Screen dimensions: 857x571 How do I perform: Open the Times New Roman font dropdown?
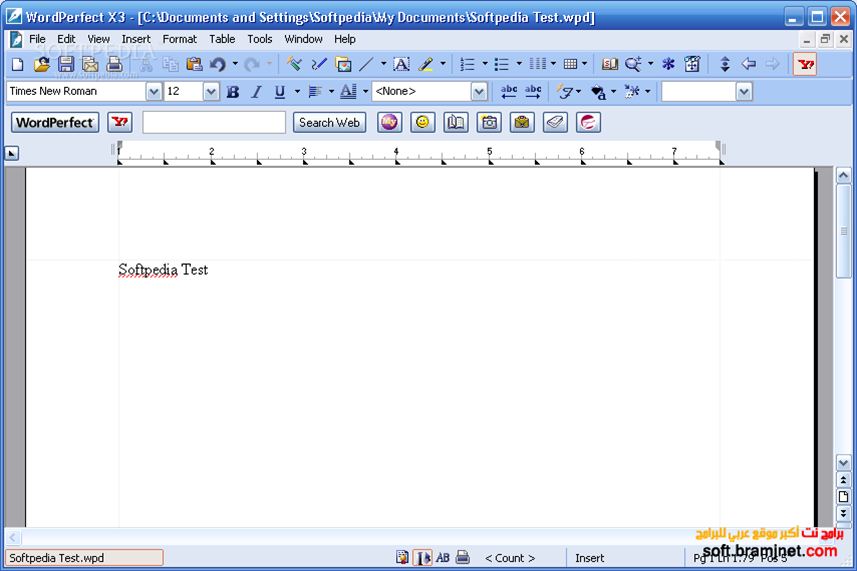(154, 91)
